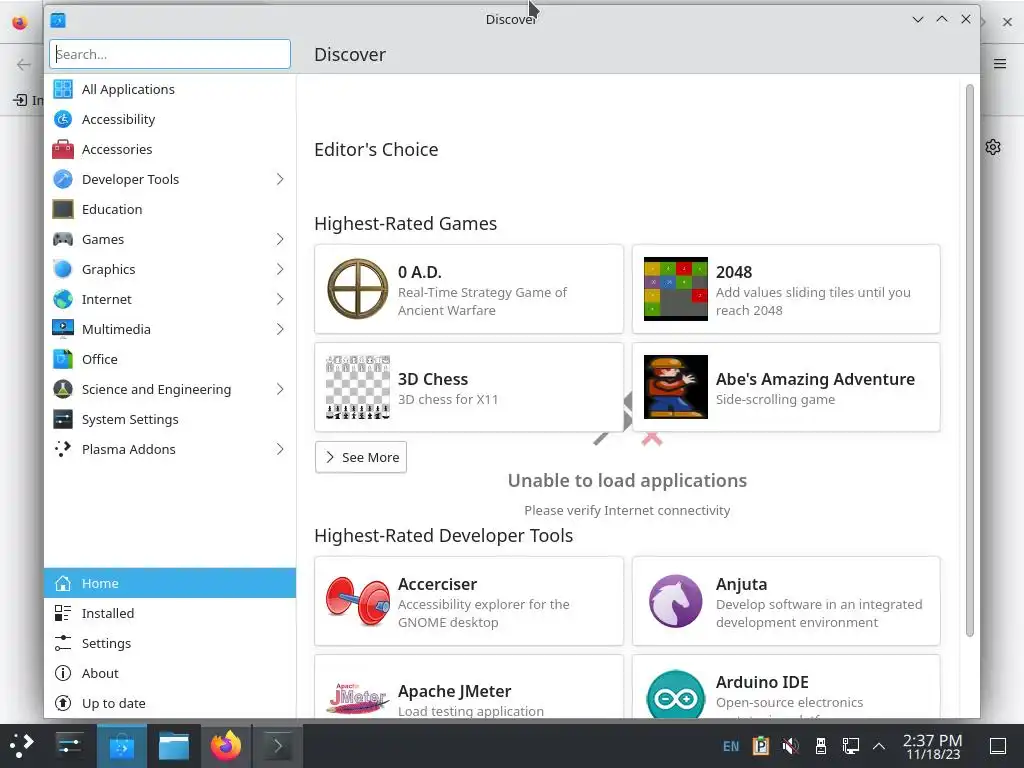Click the Anjuta purple horse icon

pos(675,601)
